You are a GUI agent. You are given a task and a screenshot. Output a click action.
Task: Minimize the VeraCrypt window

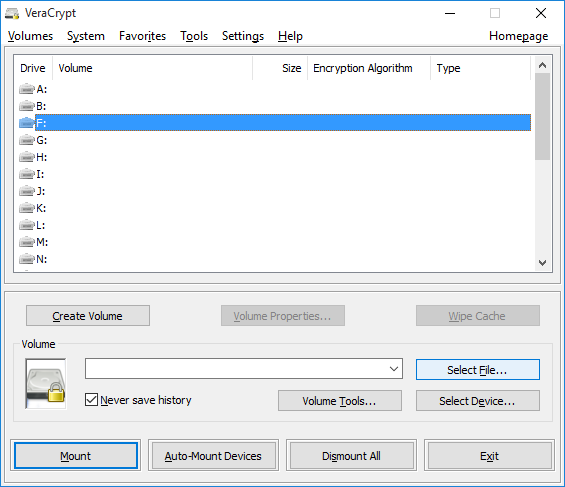point(450,13)
